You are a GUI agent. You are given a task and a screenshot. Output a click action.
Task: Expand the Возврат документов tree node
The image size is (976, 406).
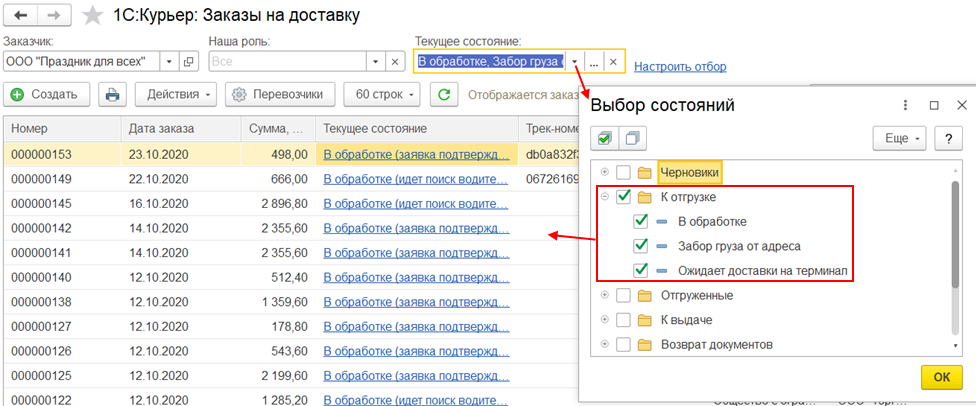pyautogui.click(x=604, y=344)
